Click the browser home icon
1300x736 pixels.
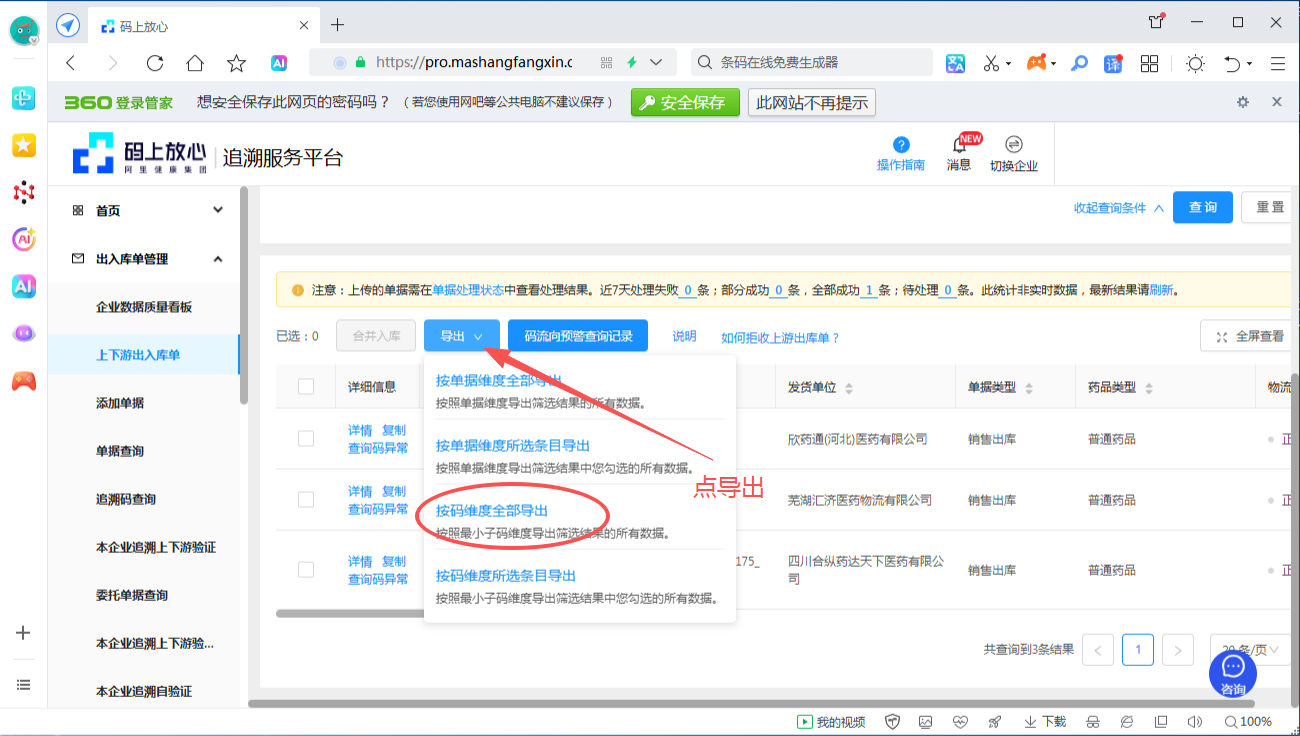tap(195, 63)
